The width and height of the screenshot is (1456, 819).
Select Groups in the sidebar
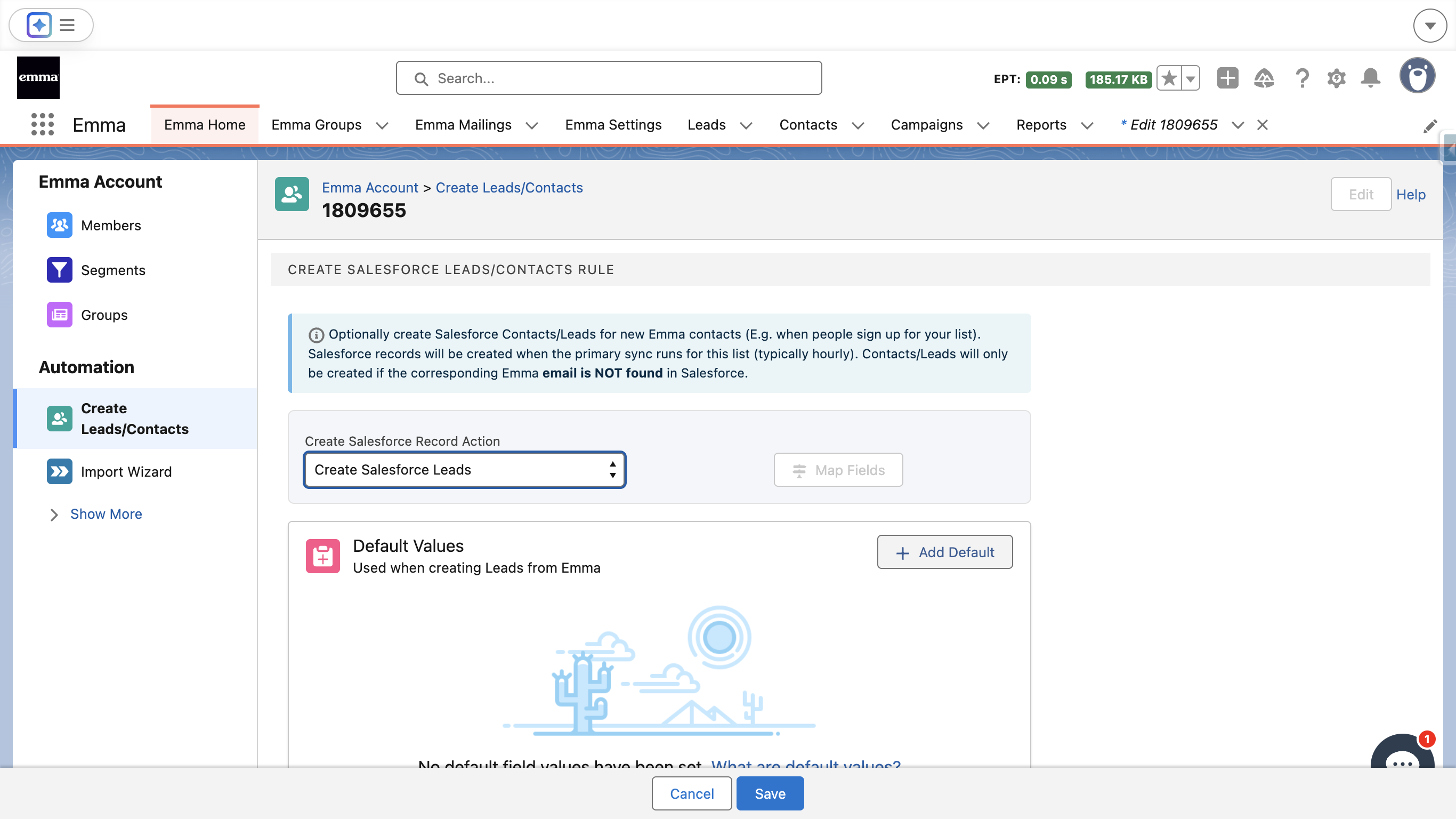coord(136,315)
